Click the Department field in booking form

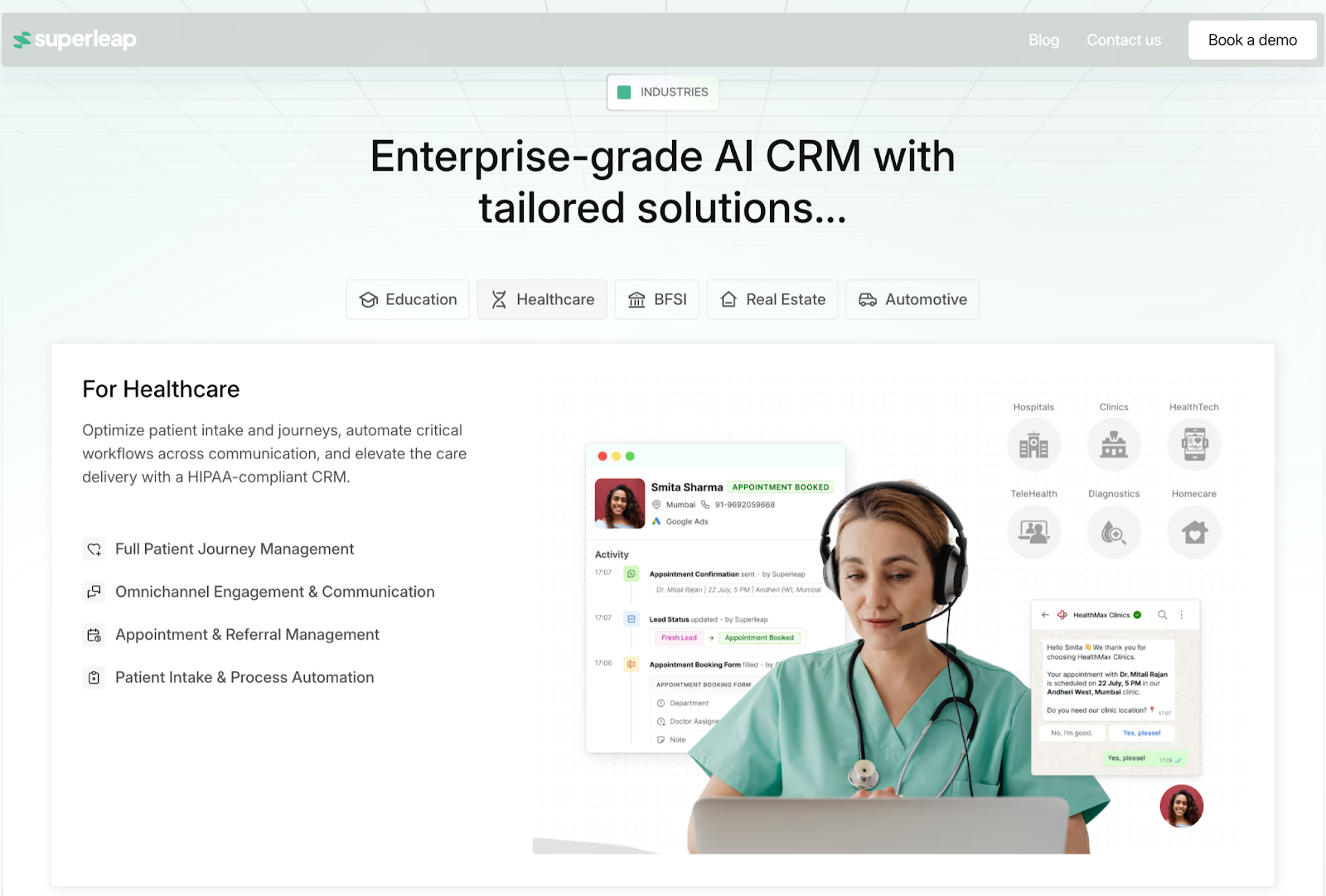tap(690, 703)
